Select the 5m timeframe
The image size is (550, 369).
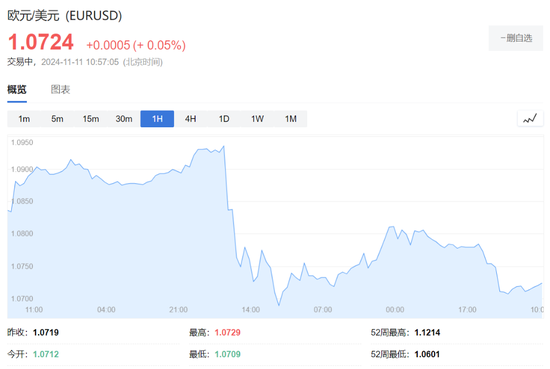point(57,119)
